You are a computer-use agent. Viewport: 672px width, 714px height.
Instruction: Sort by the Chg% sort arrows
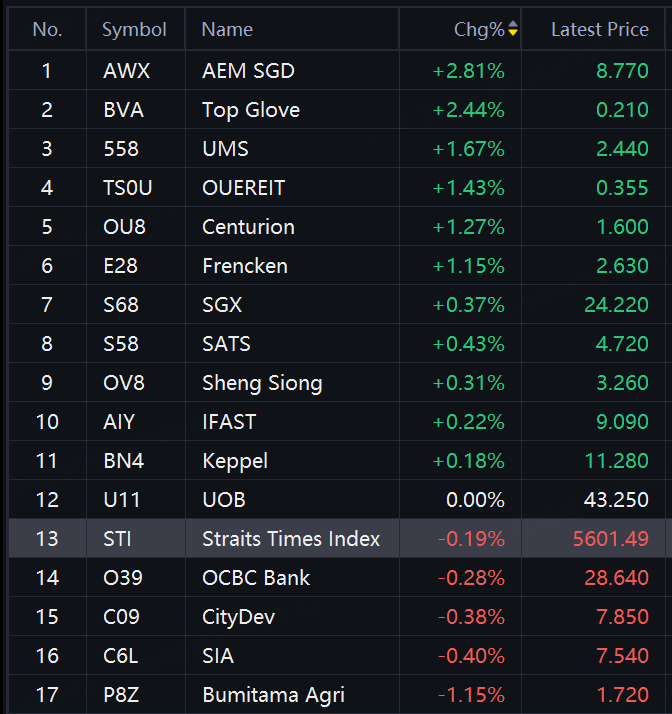tap(513, 28)
